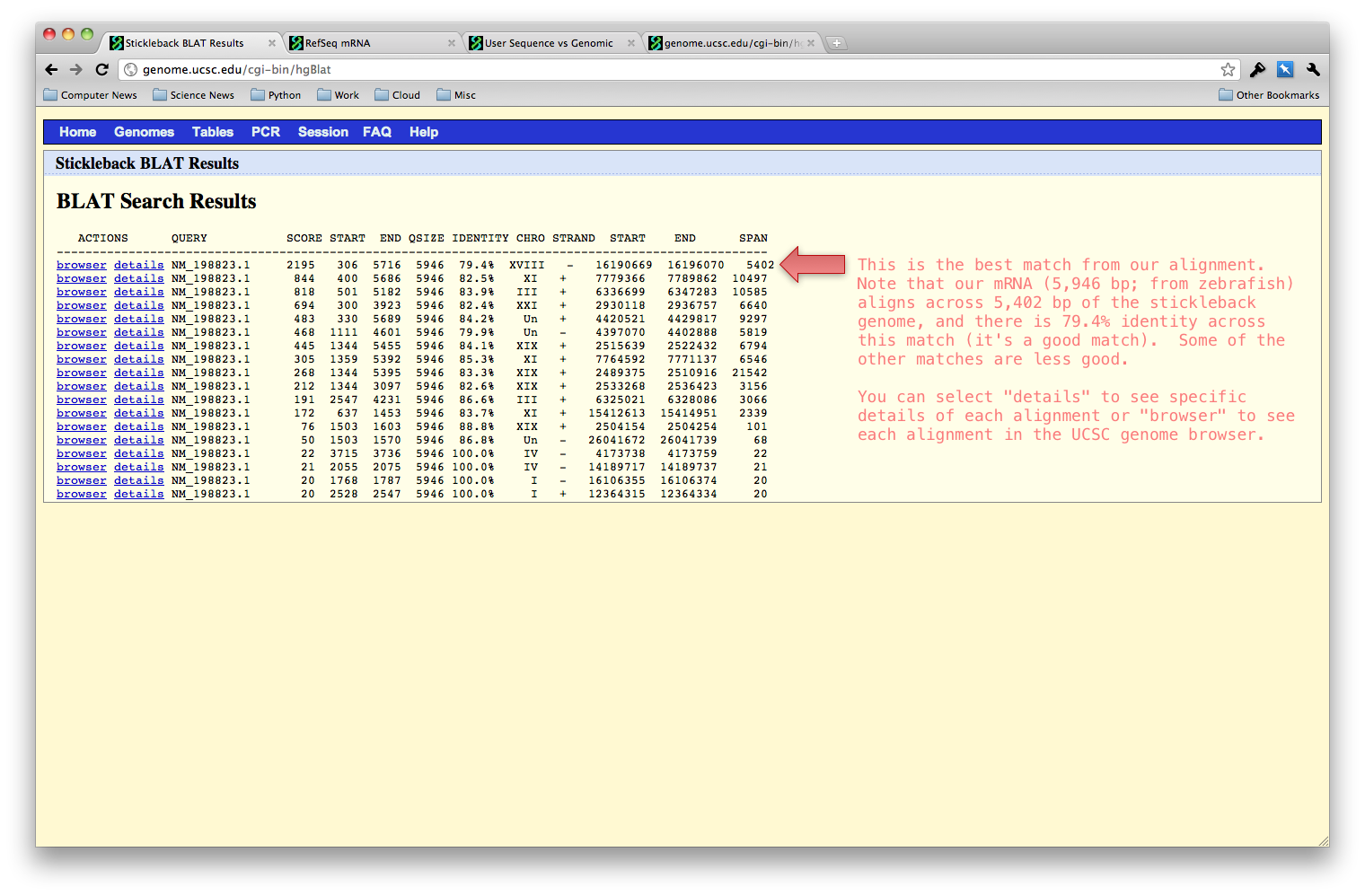Open details link for score 468 row
This screenshot has width=1365, height=896.
pyautogui.click(x=139, y=332)
